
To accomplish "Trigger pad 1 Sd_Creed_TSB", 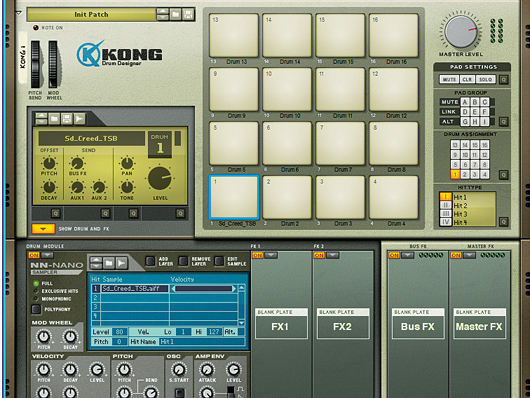I will pos(234,197).
